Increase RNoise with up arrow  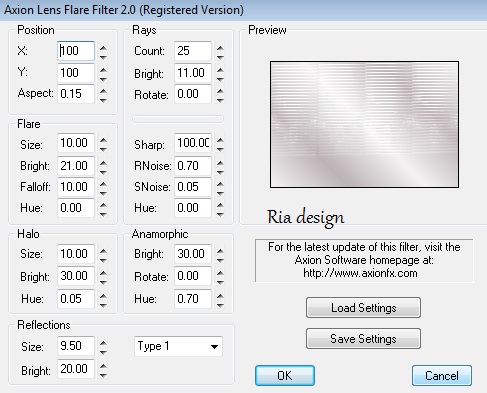pyautogui.click(x=220, y=163)
